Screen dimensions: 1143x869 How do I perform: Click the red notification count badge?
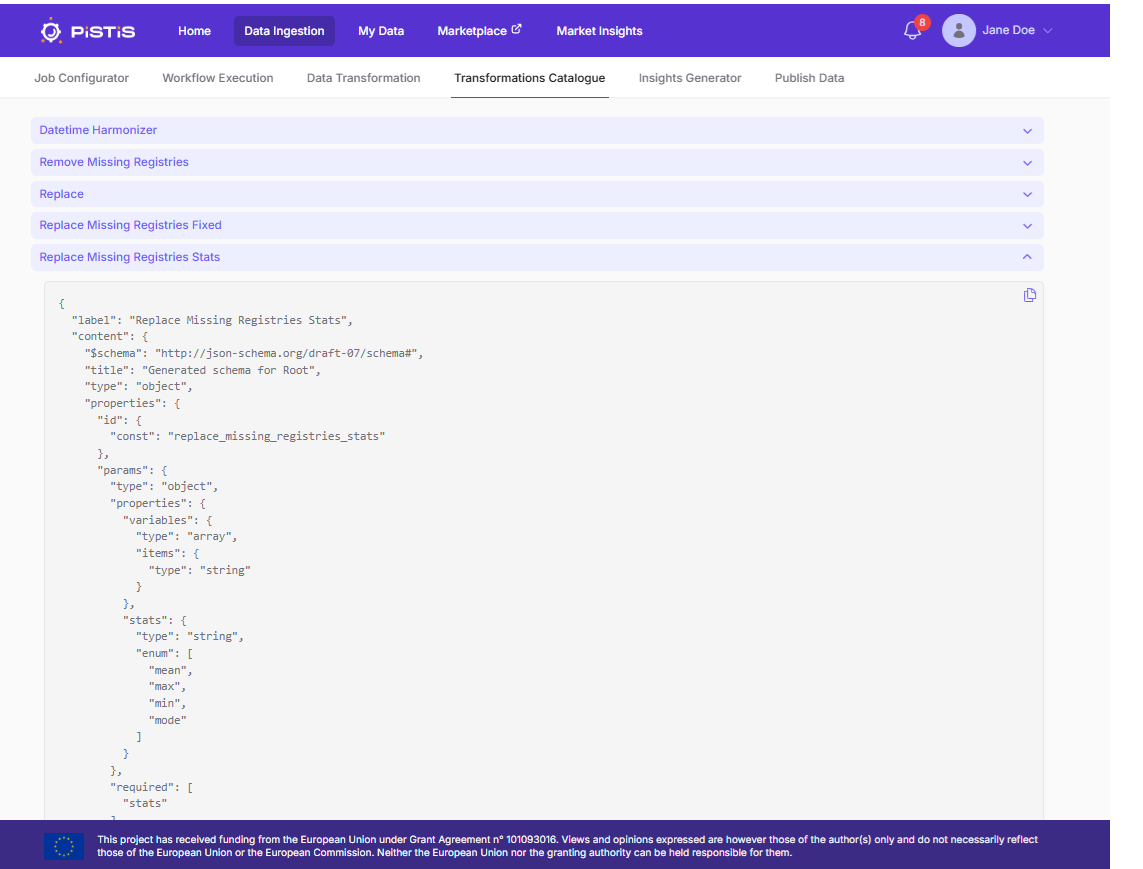pos(922,23)
